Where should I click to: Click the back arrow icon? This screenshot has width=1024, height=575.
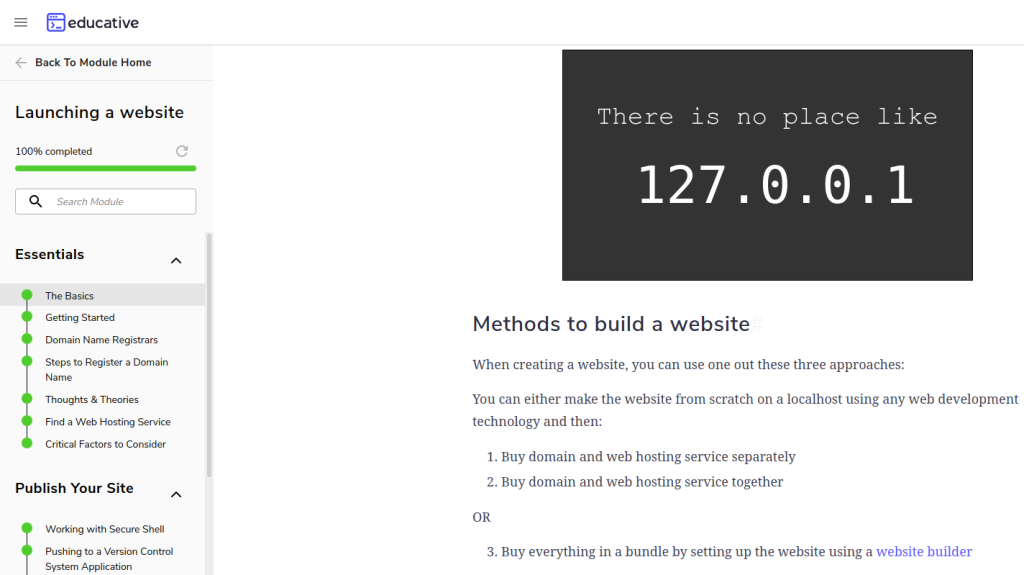[21, 63]
